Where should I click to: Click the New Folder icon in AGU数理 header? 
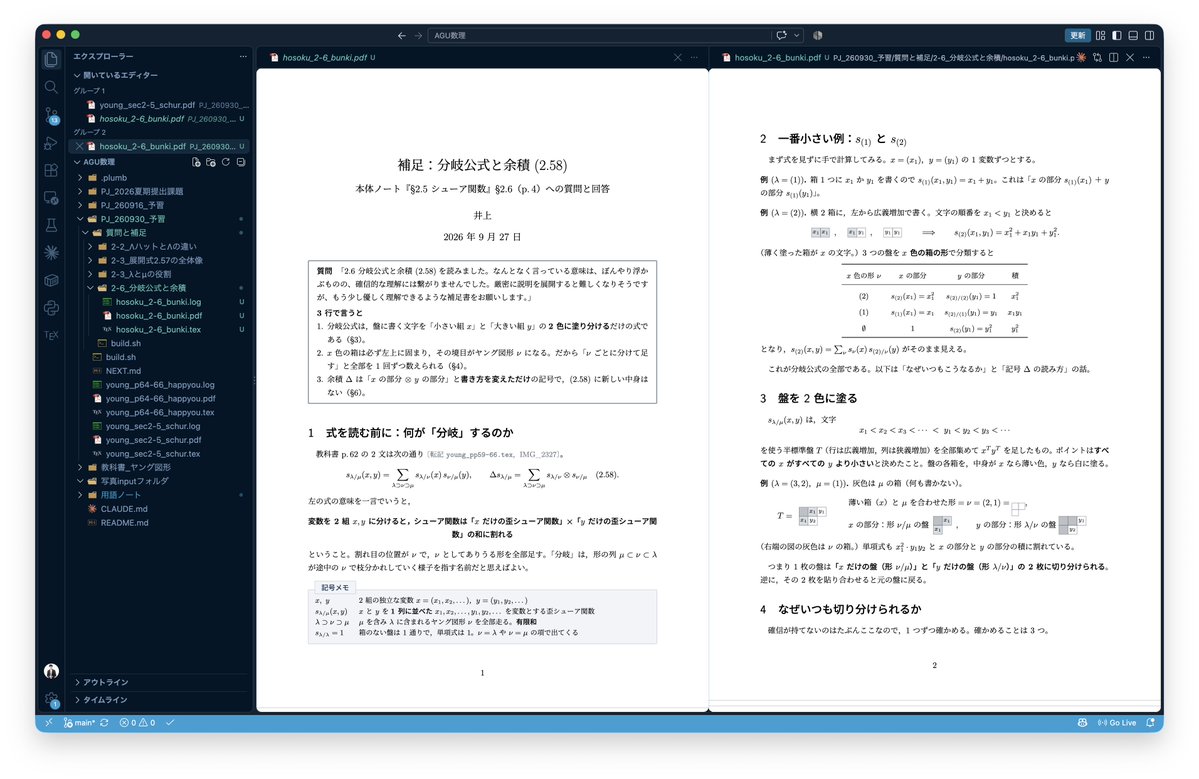coord(210,162)
